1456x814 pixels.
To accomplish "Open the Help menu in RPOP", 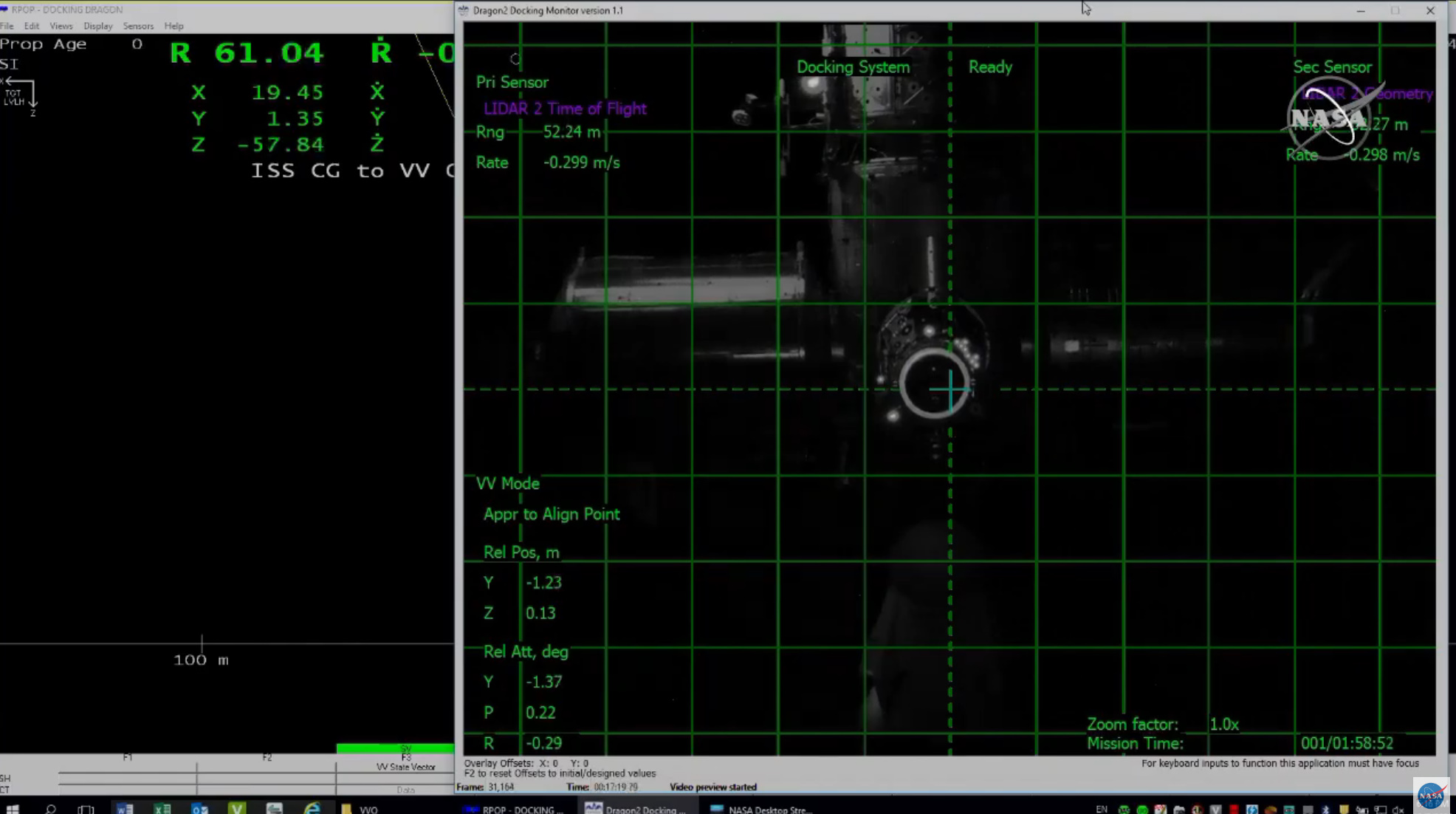I will pyautogui.click(x=174, y=26).
